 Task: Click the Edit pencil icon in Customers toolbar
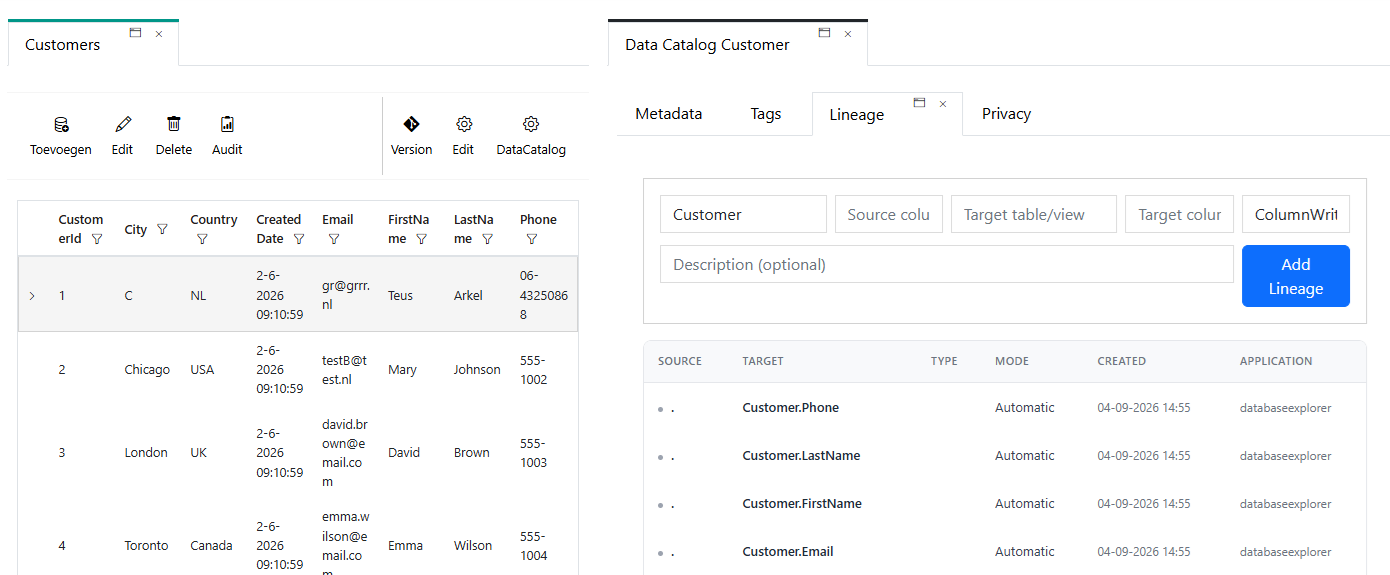123,125
